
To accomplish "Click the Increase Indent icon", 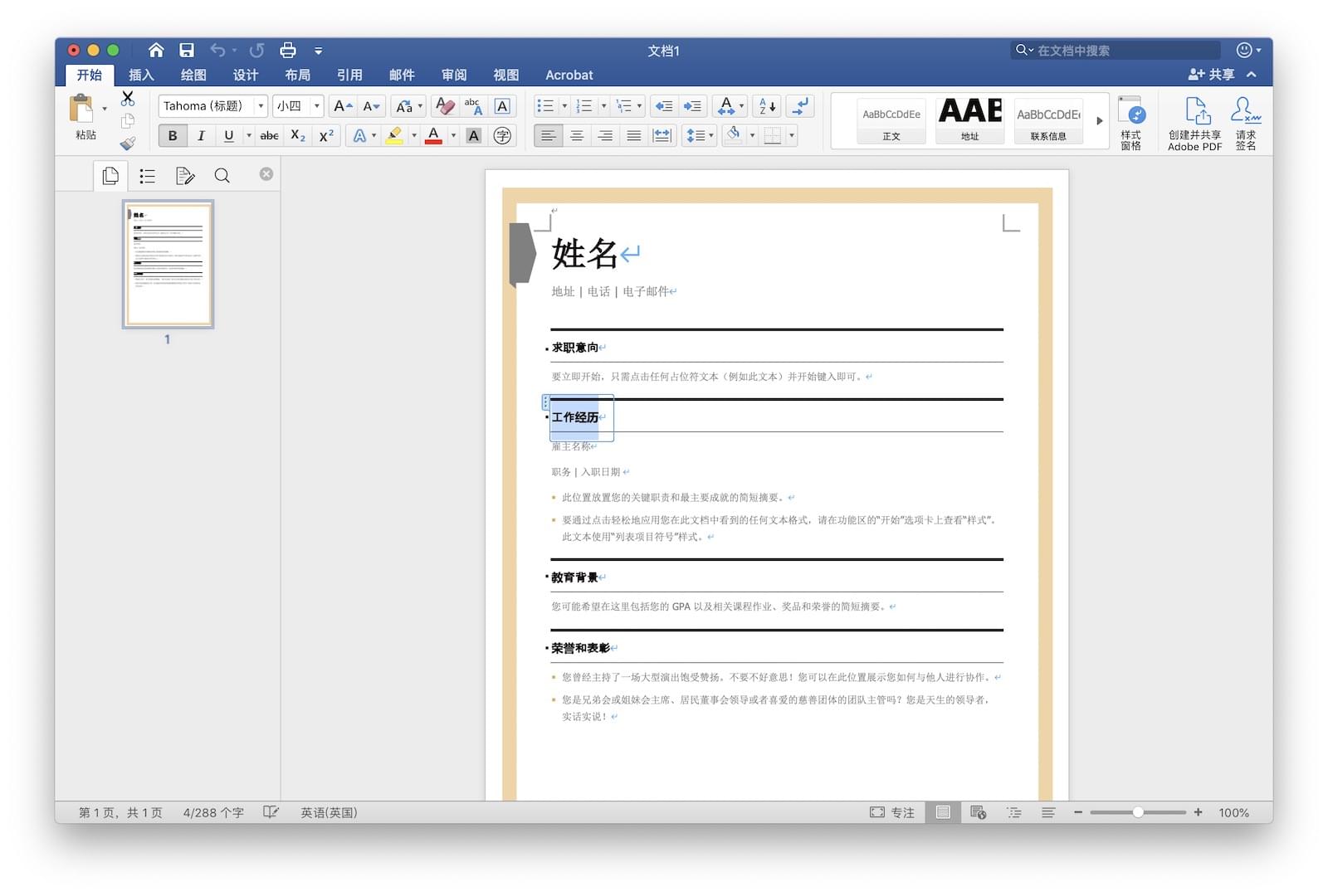I will click(x=692, y=106).
